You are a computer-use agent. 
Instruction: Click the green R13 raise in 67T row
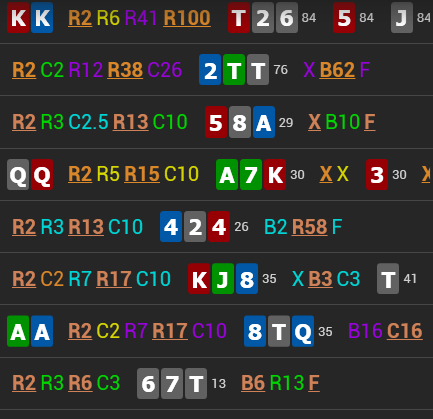click(287, 382)
